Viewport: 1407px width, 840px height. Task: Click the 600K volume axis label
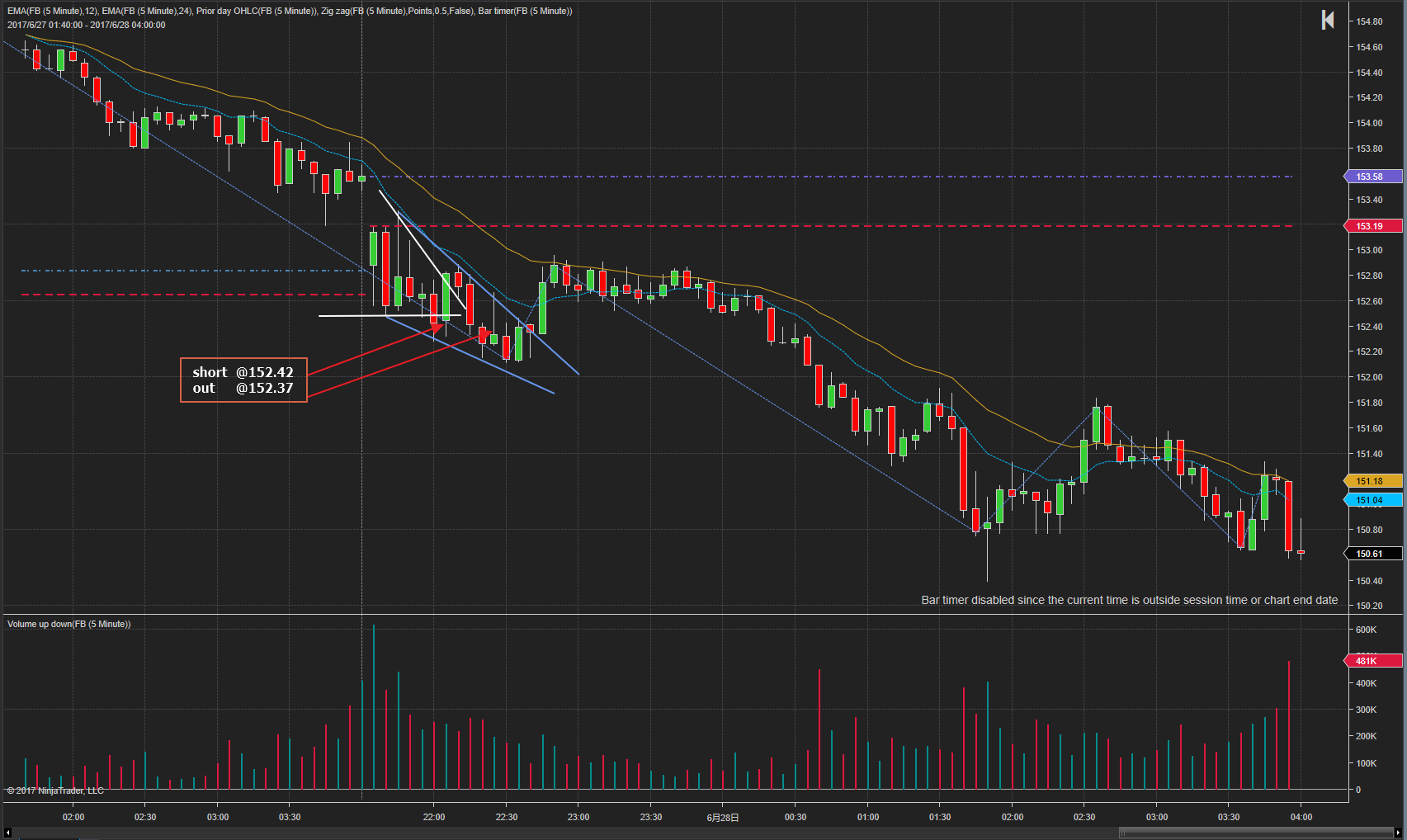click(1367, 630)
